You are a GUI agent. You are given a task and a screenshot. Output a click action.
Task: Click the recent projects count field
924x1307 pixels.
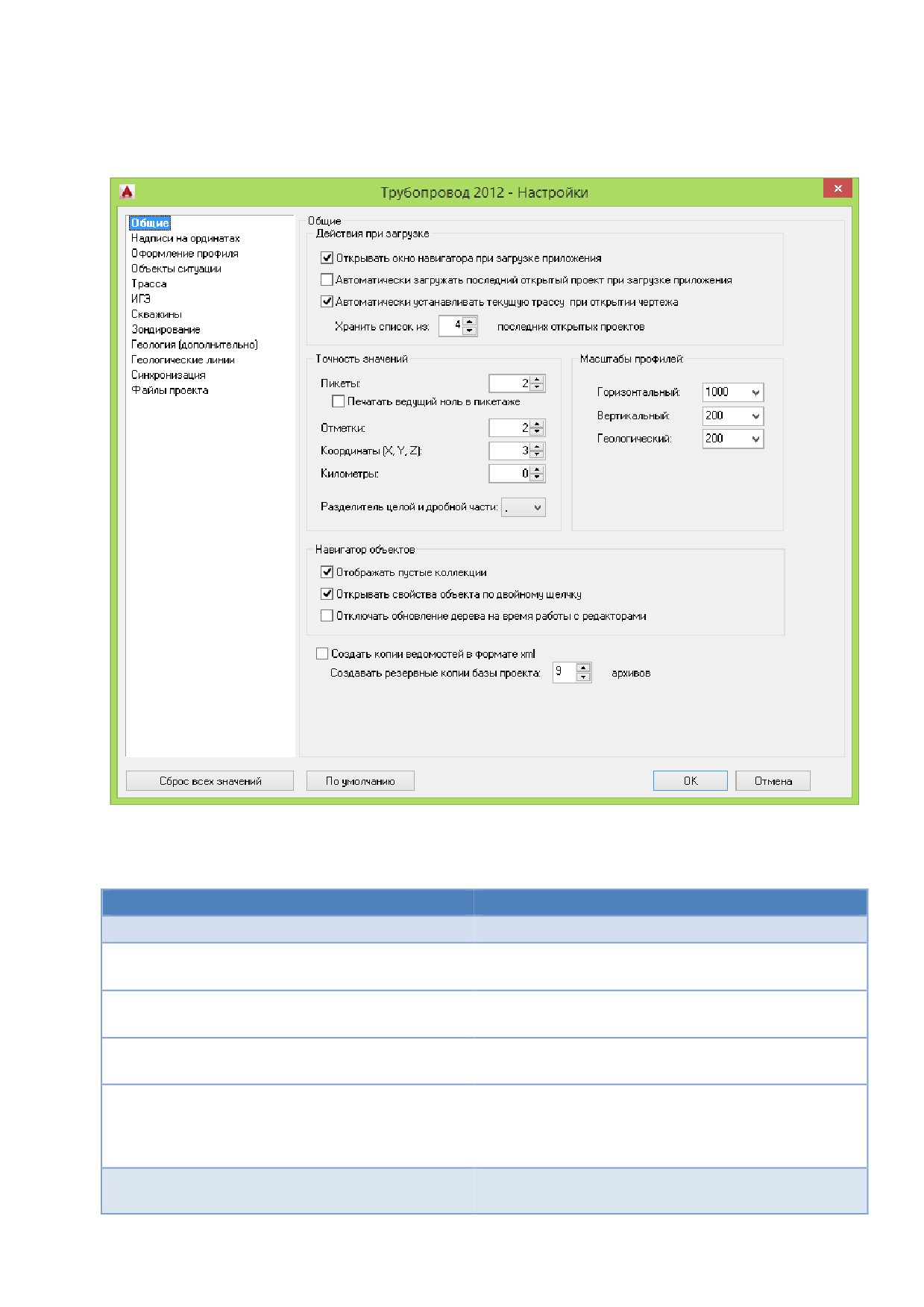coord(450,326)
